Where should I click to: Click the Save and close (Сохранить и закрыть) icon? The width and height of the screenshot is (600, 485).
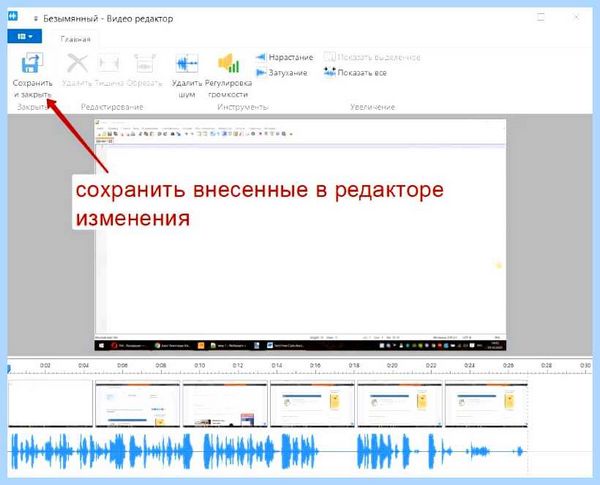31,63
